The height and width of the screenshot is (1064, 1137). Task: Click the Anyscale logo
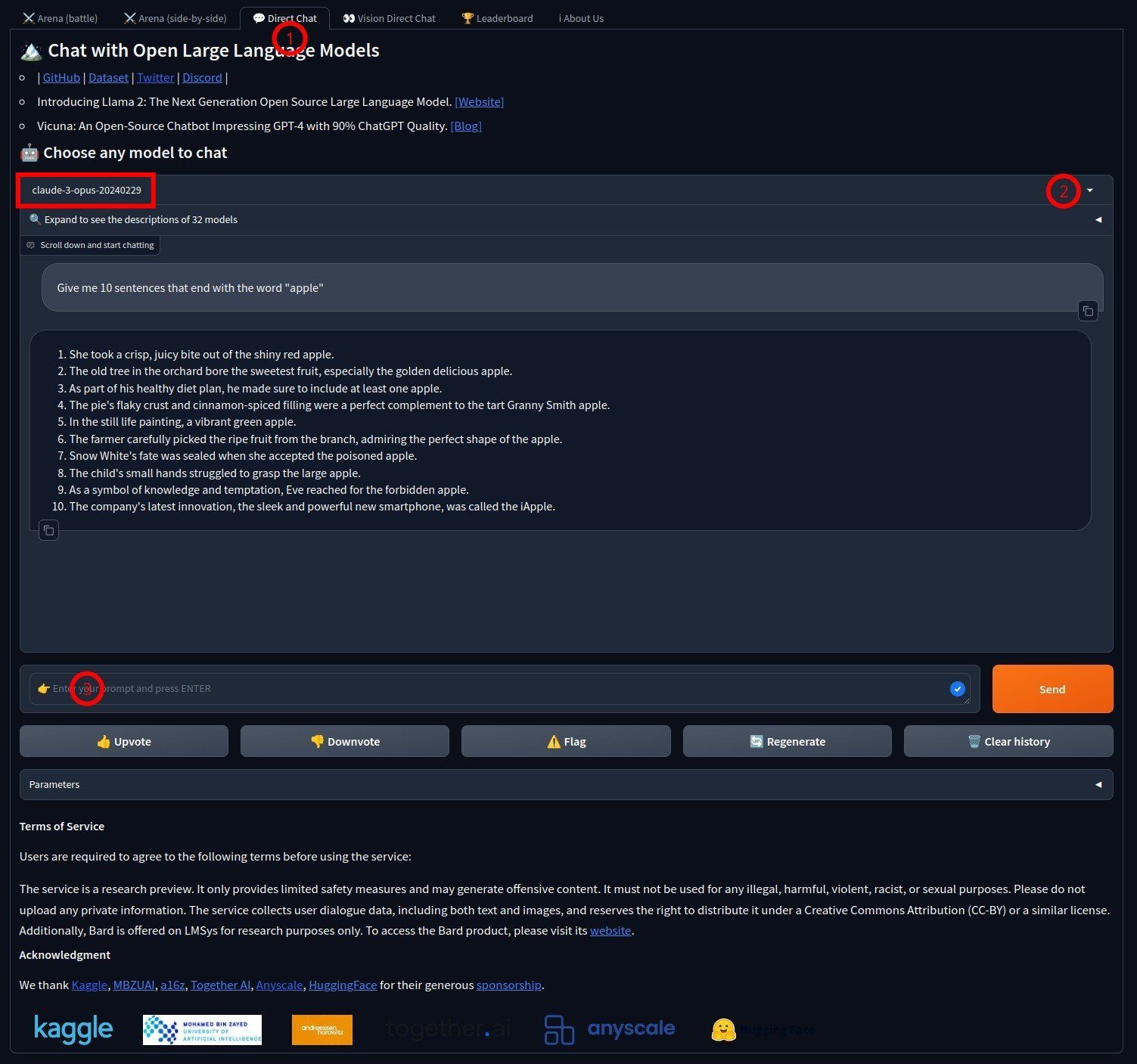tap(610, 1029)
